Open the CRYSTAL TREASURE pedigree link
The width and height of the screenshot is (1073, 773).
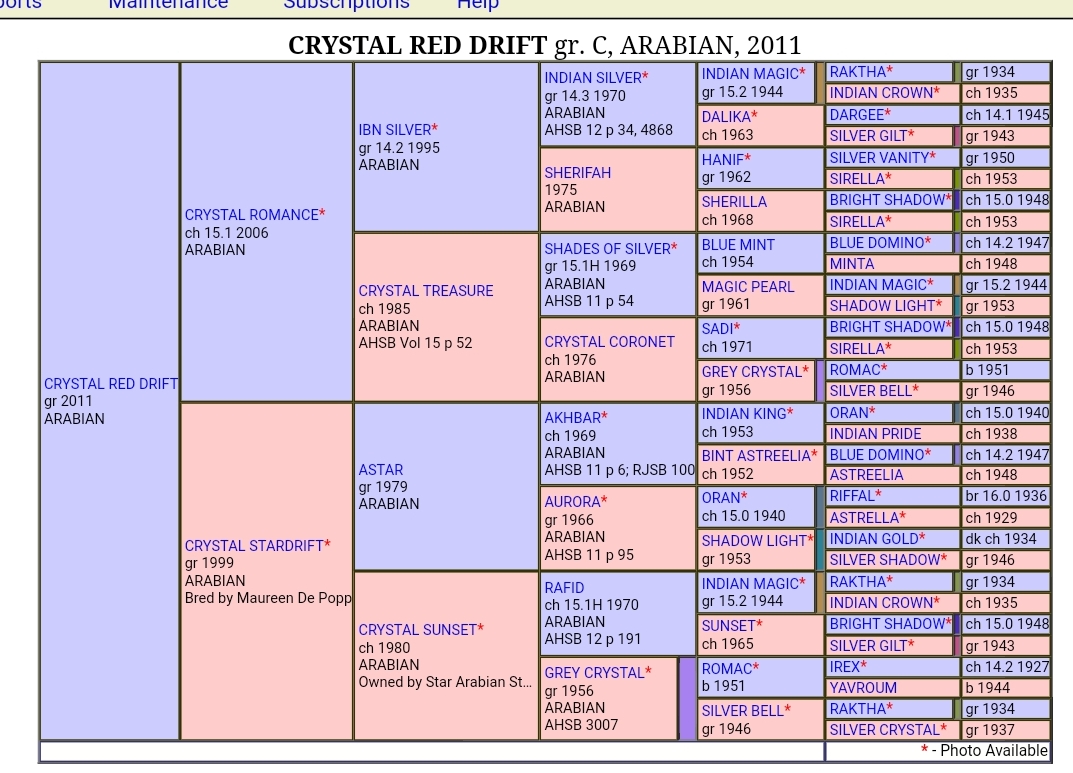[x=425, y=291]
